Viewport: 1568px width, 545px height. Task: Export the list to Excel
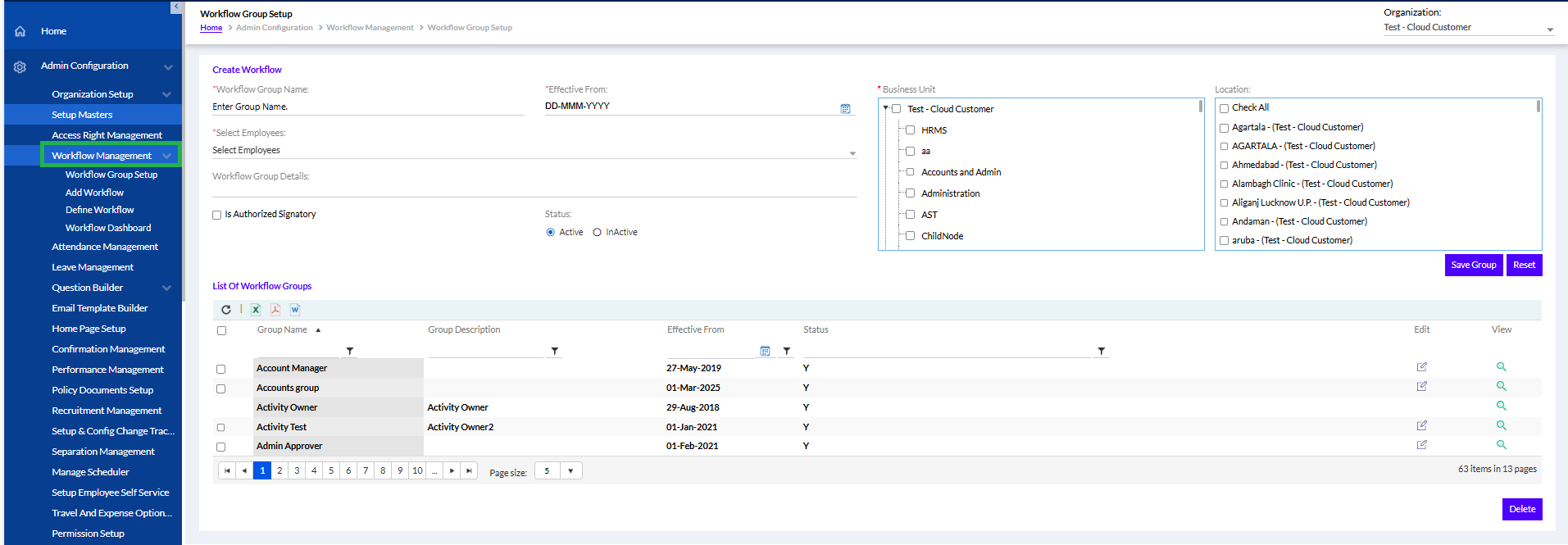[x=256, y=310]
